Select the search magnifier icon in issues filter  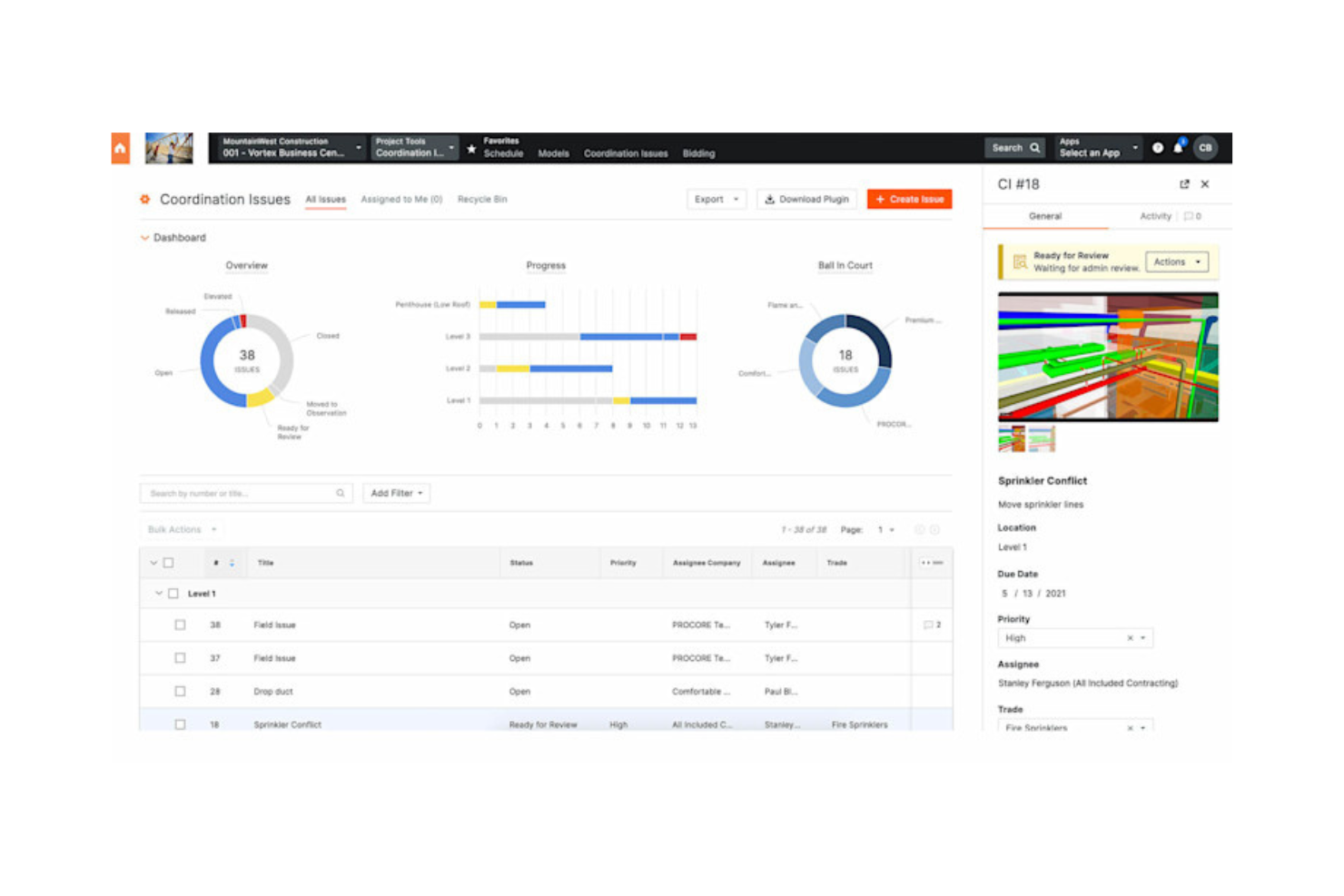point(341,493)
